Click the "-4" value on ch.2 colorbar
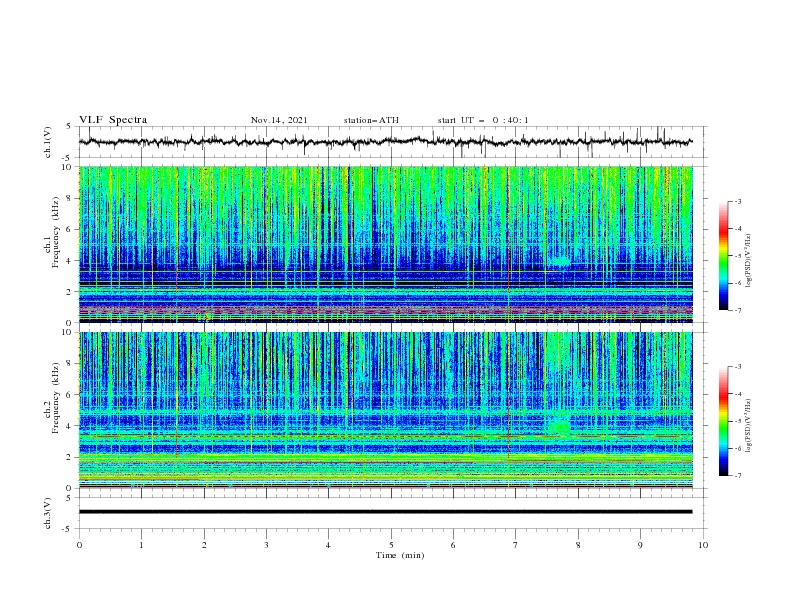This screenshot has height=612, width=792. [737, 394]
